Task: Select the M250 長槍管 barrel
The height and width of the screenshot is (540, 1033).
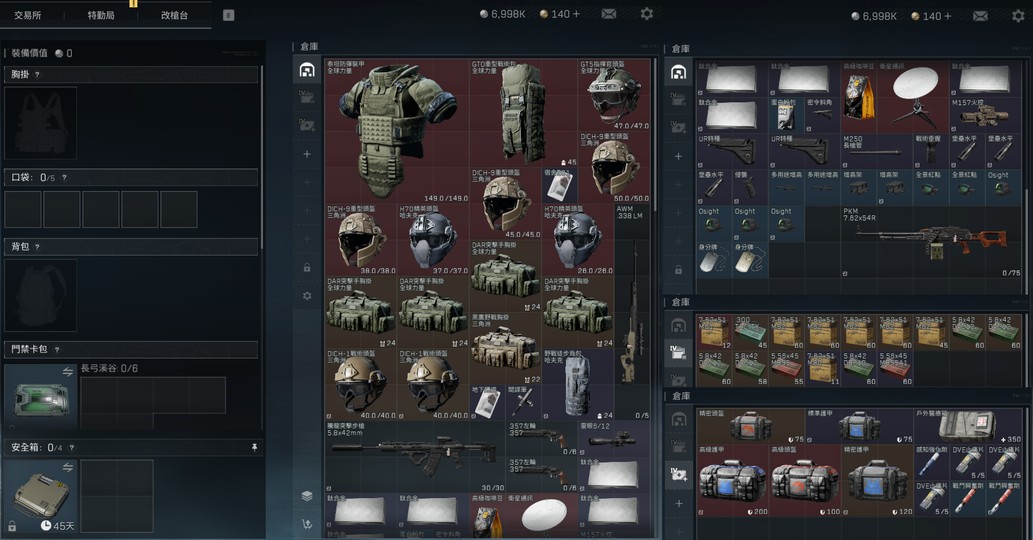Action: click(x=877, y=152)
